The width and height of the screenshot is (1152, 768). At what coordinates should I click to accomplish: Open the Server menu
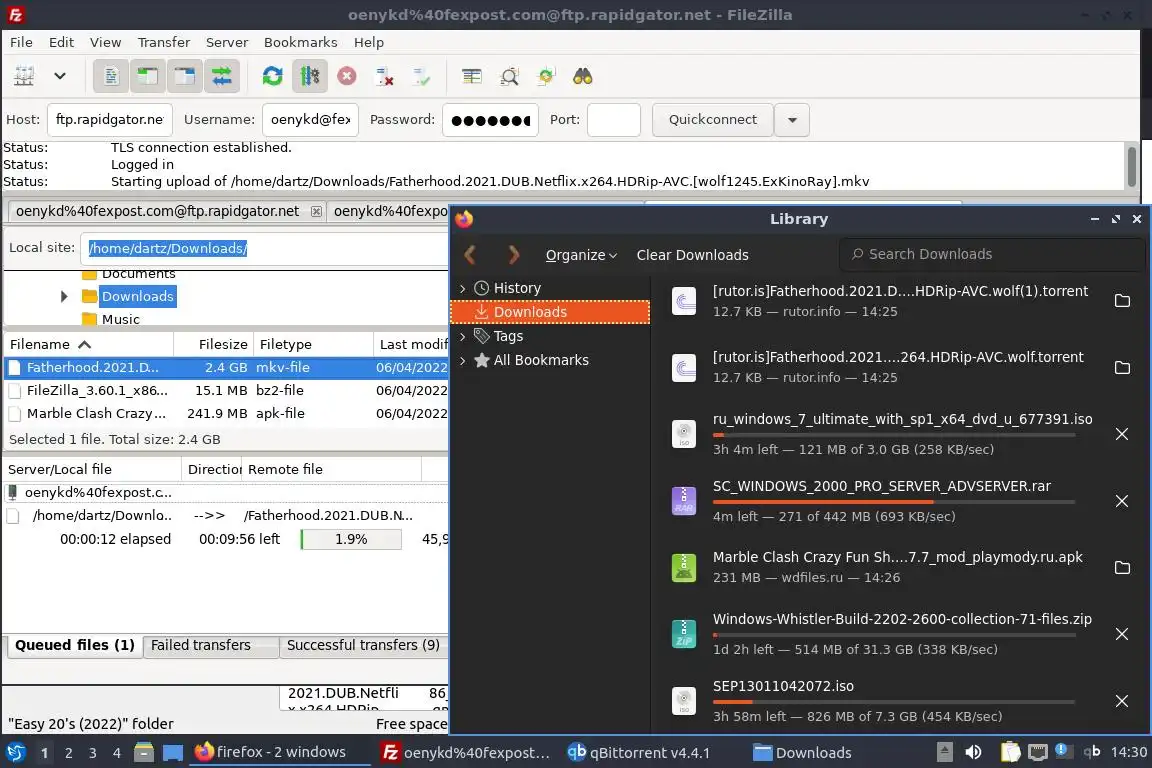(x=226, y=42)
